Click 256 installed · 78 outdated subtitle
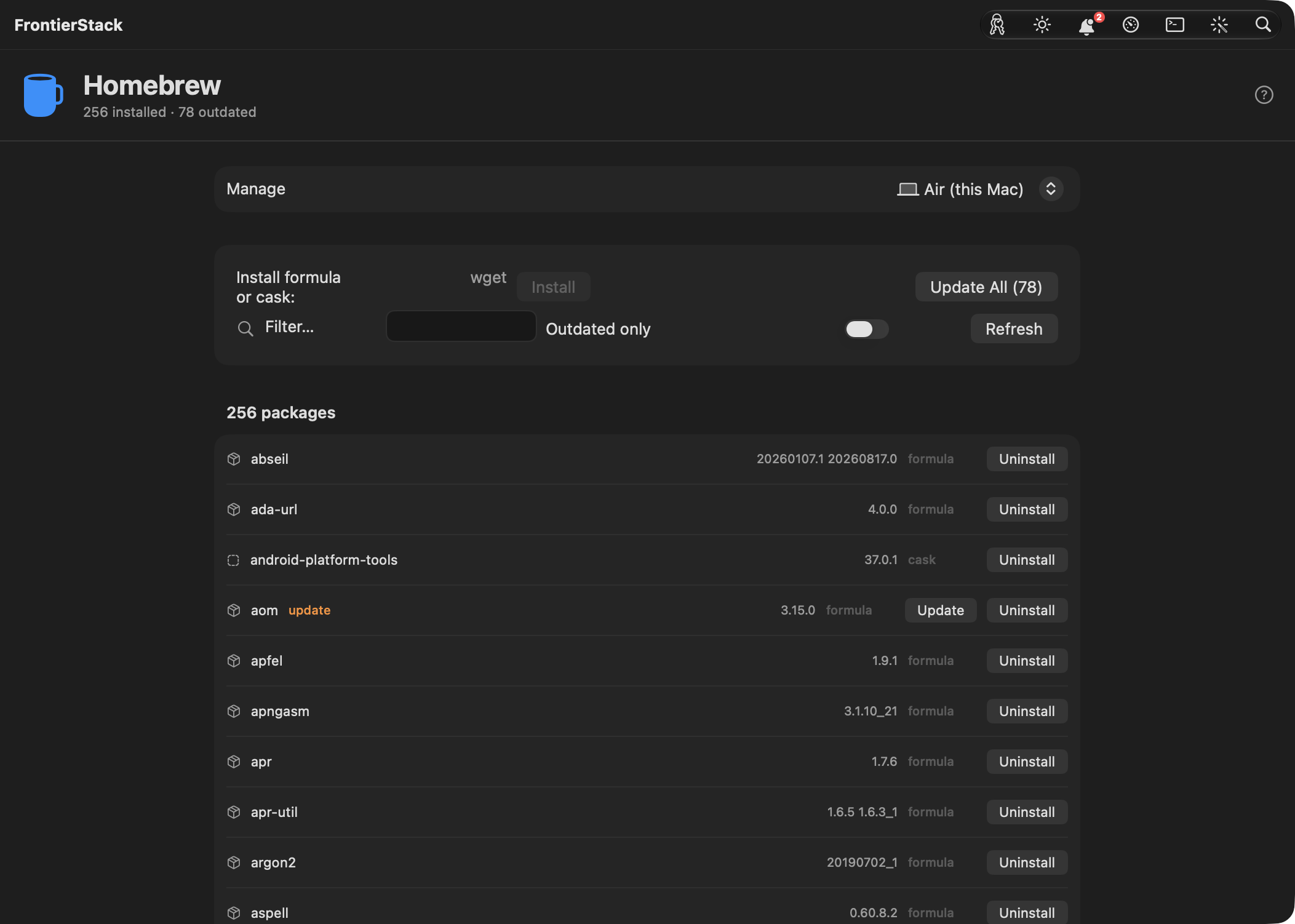 click(x=170, y=112)
